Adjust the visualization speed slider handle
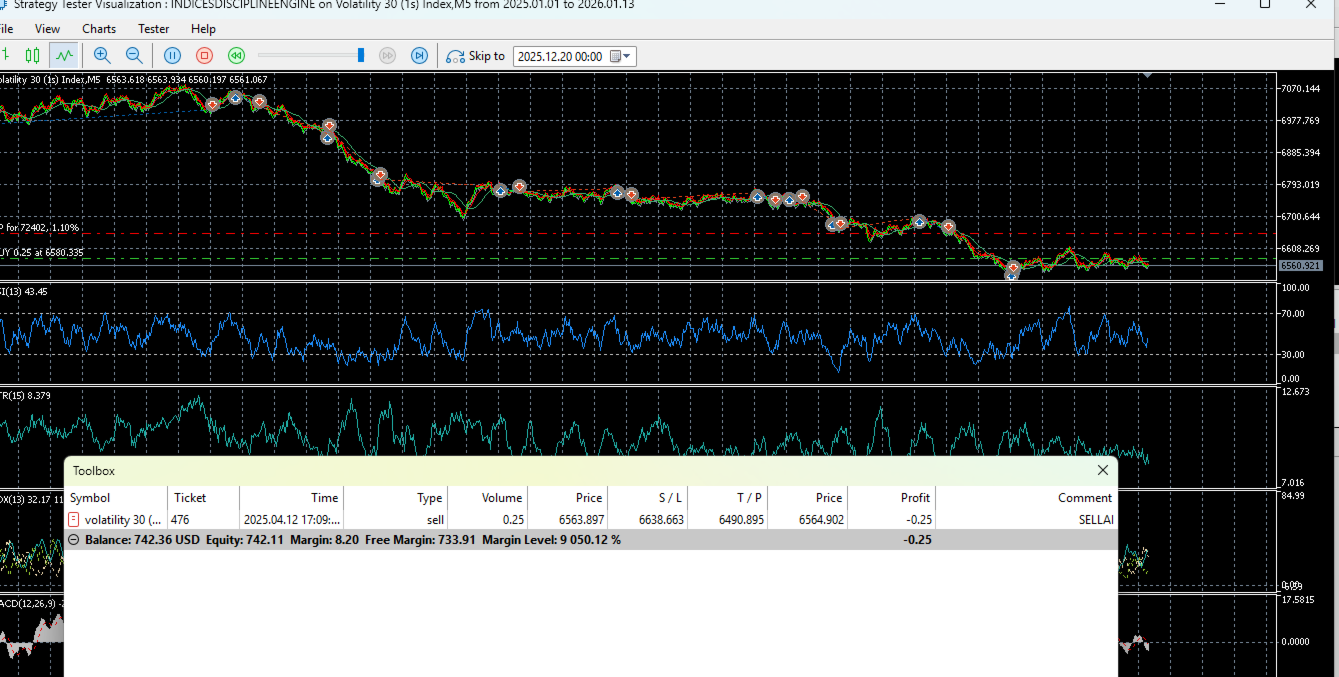Screen dimensions: 1339x677 (x=361, y=56)
